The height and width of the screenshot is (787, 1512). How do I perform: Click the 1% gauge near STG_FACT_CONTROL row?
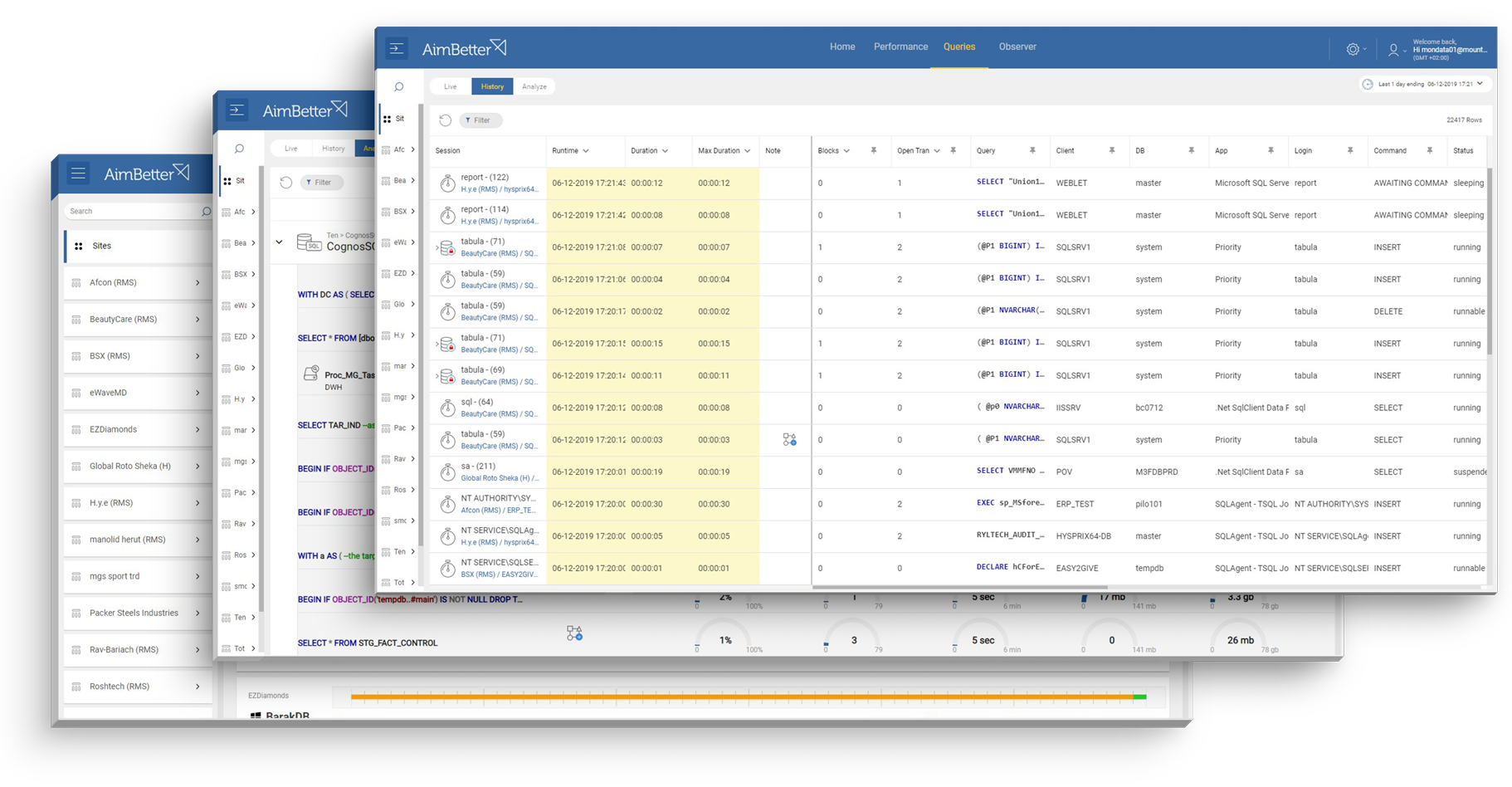pyautogui.click(x=725, y=638)
